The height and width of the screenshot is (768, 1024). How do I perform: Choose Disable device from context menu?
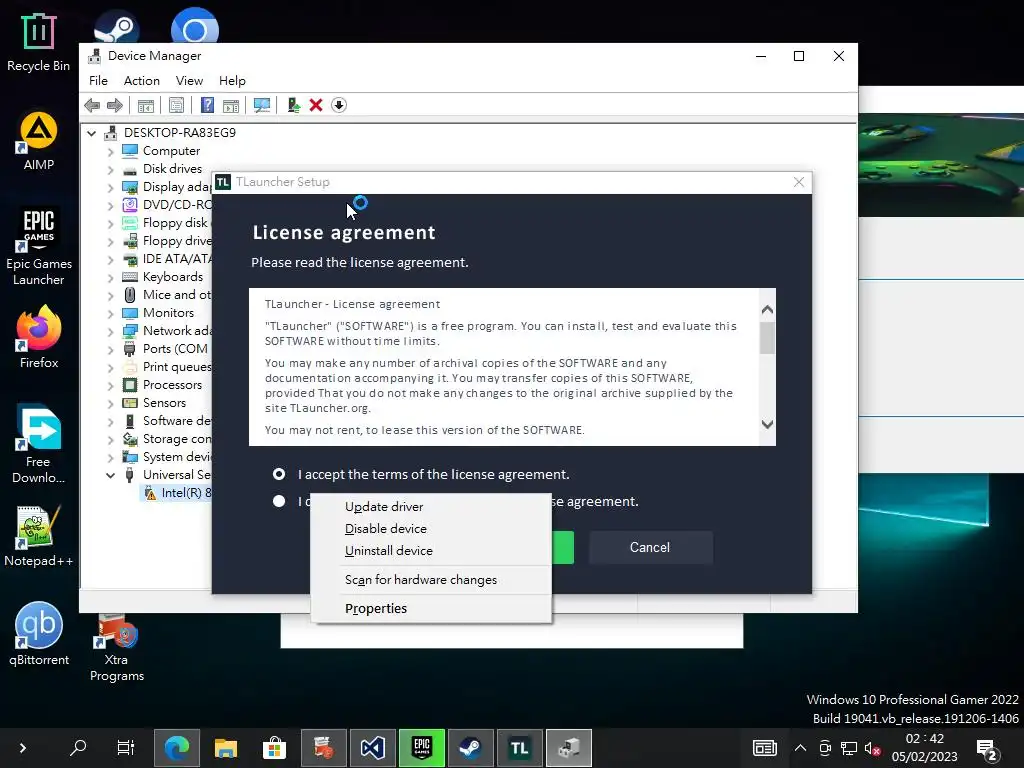click(x=431, y=529)
